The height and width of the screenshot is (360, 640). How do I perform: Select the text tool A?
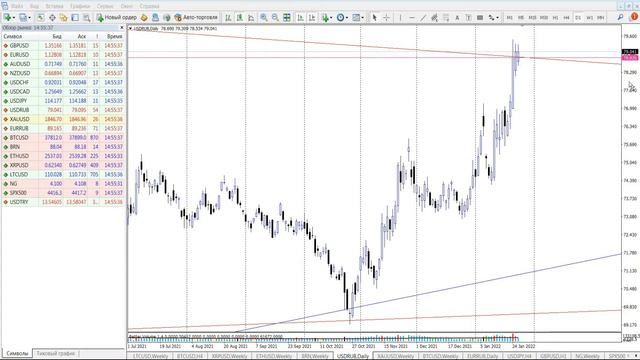[x=457, y=18]
